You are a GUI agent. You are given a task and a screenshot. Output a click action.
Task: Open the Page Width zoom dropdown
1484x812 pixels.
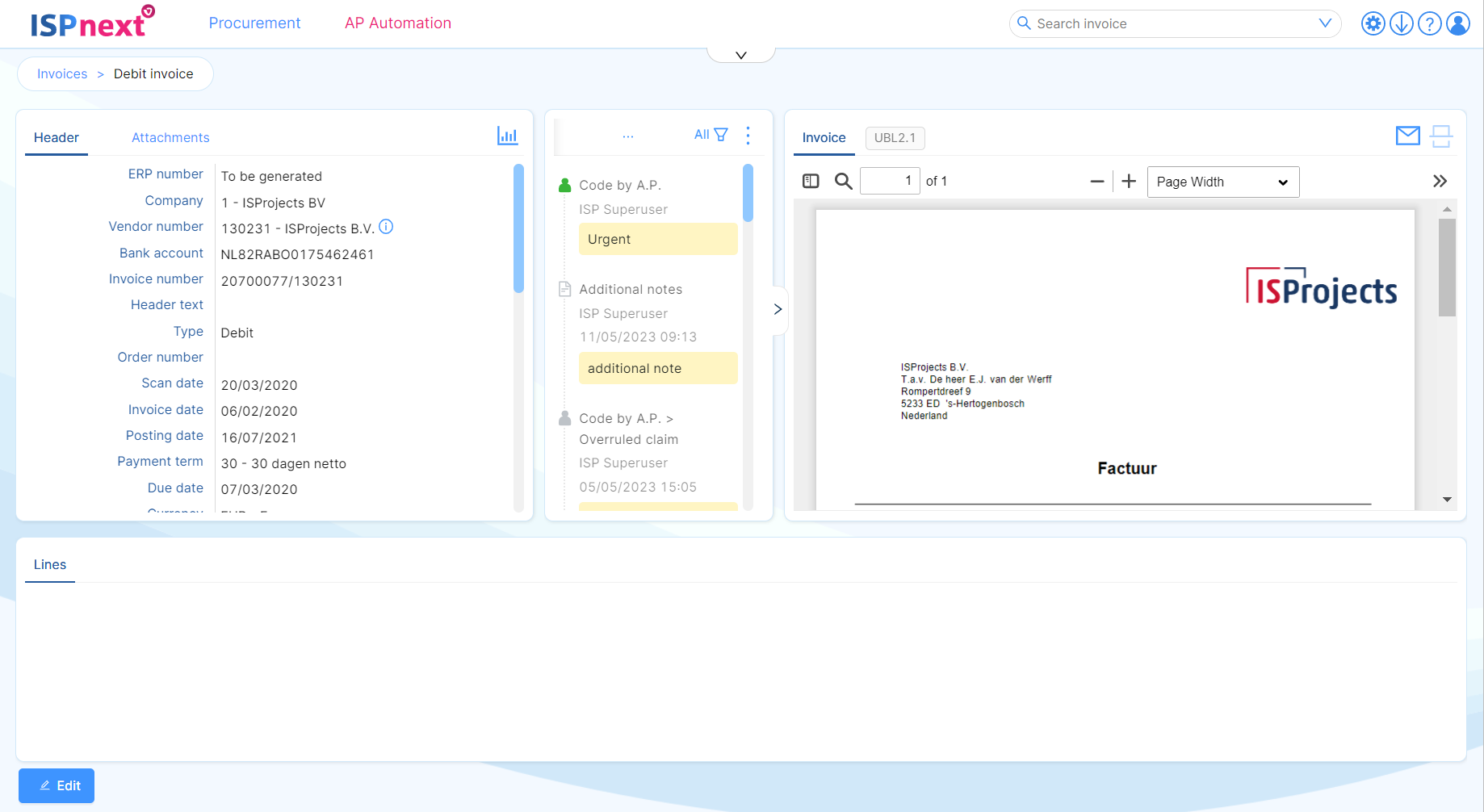(1222, 182)
